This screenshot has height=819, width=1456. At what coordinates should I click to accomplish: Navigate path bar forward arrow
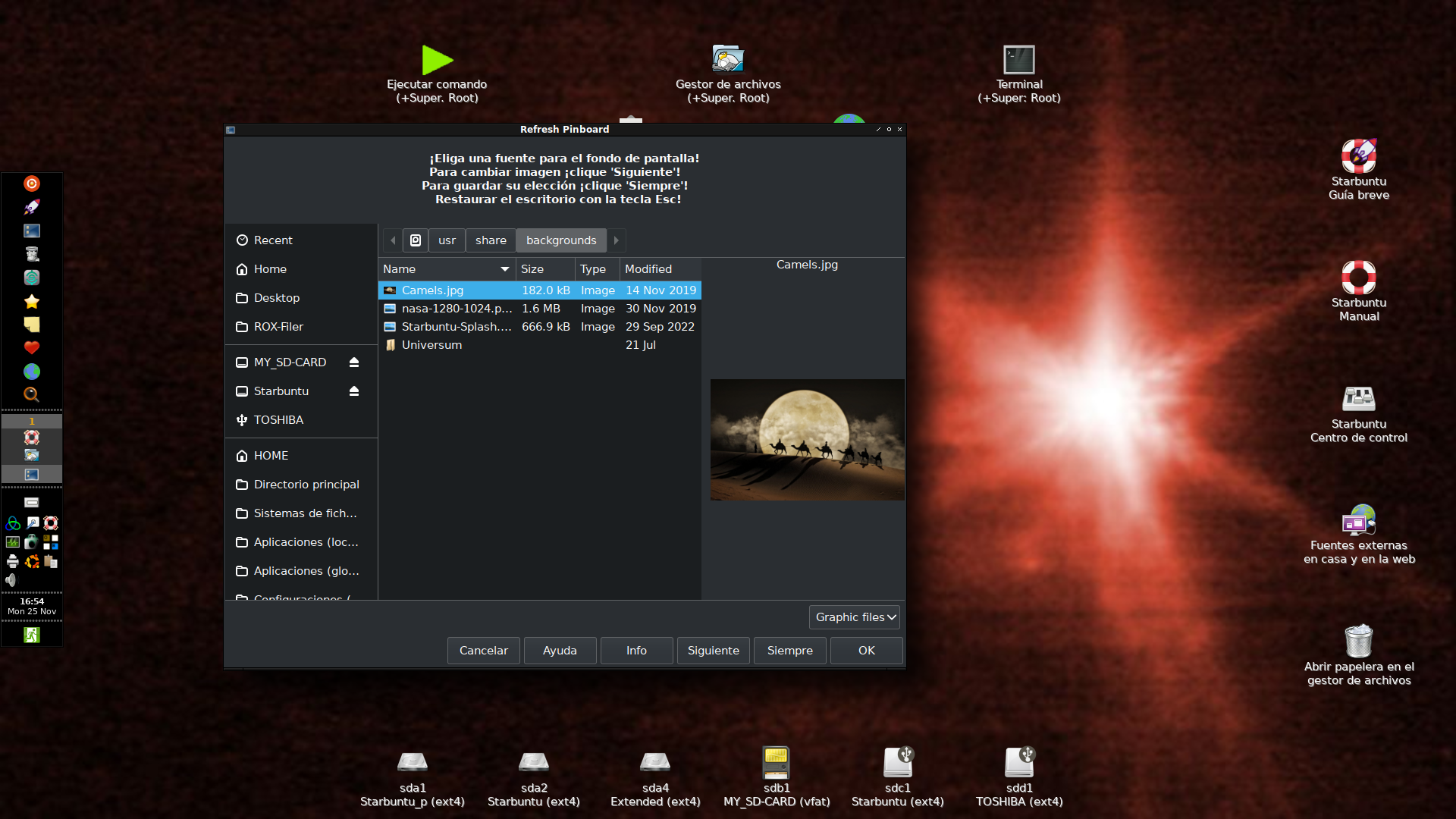tap(617, 240)
